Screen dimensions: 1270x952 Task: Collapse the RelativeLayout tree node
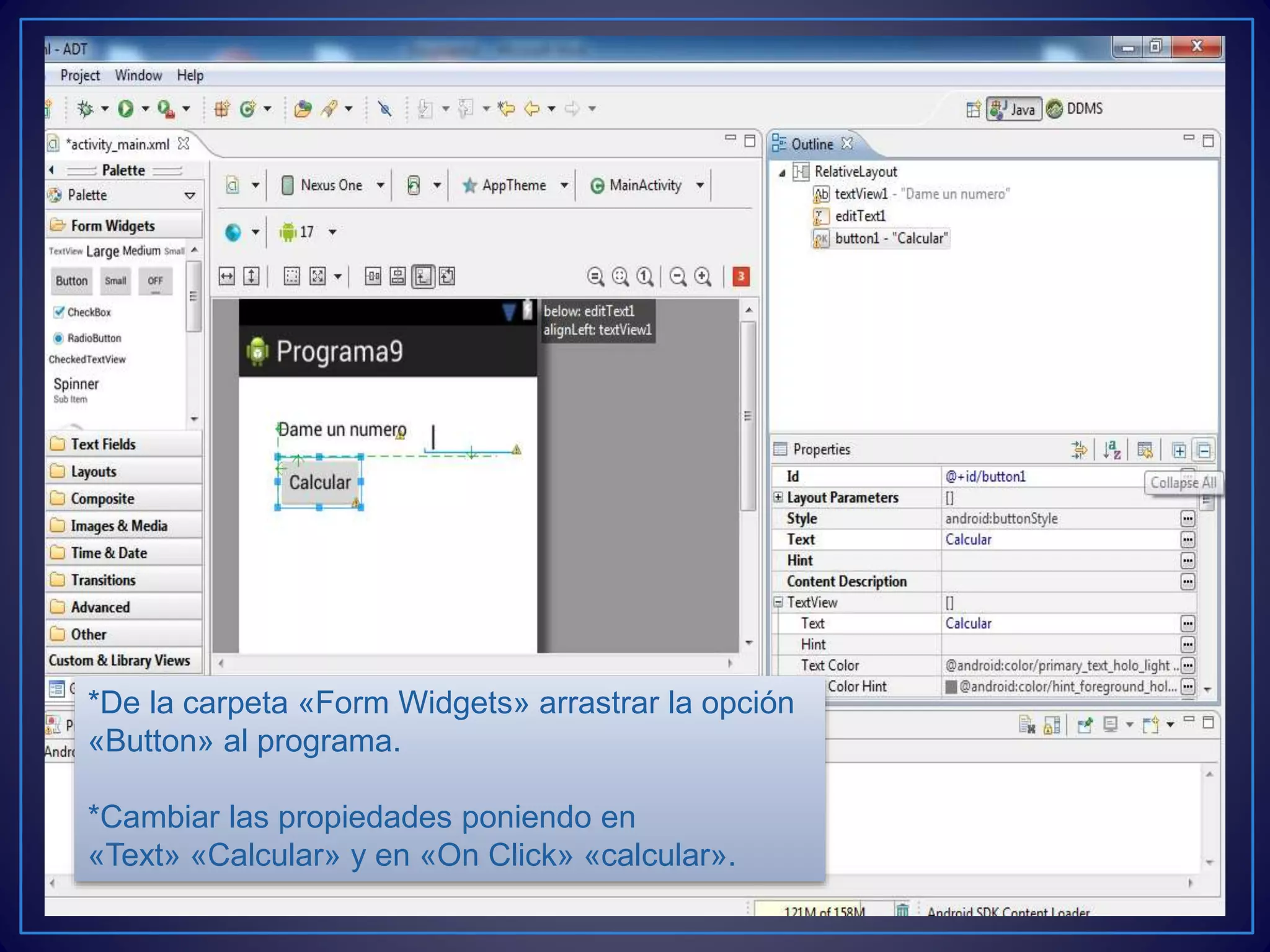click(782, 173)
